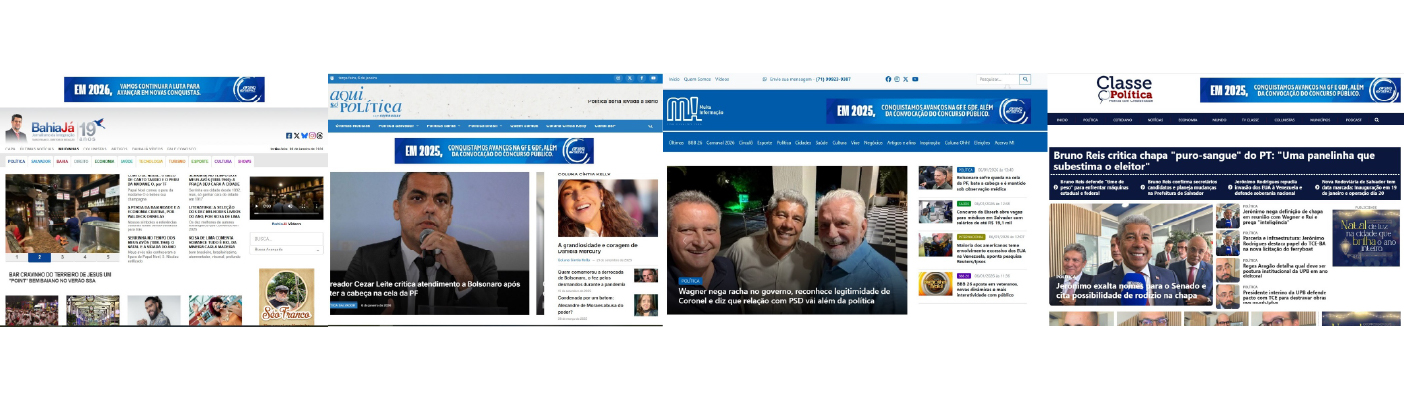Open Facebook icon in Muita Informação top bar
This screenshot has height=409, width=1404.
tap(888, 79)
